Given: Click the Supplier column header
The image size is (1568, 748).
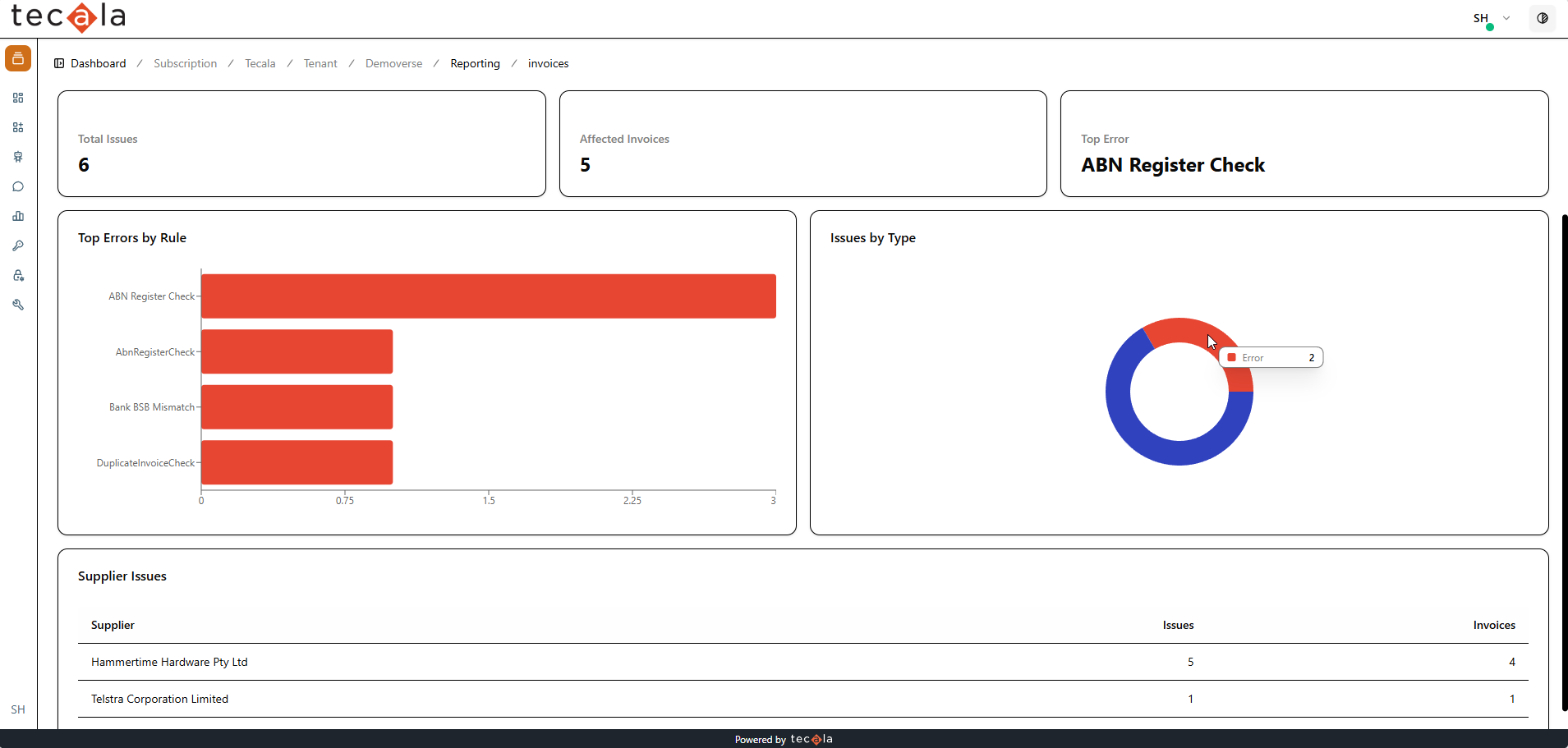Looking at the screenshot, I should coord(113,625).
